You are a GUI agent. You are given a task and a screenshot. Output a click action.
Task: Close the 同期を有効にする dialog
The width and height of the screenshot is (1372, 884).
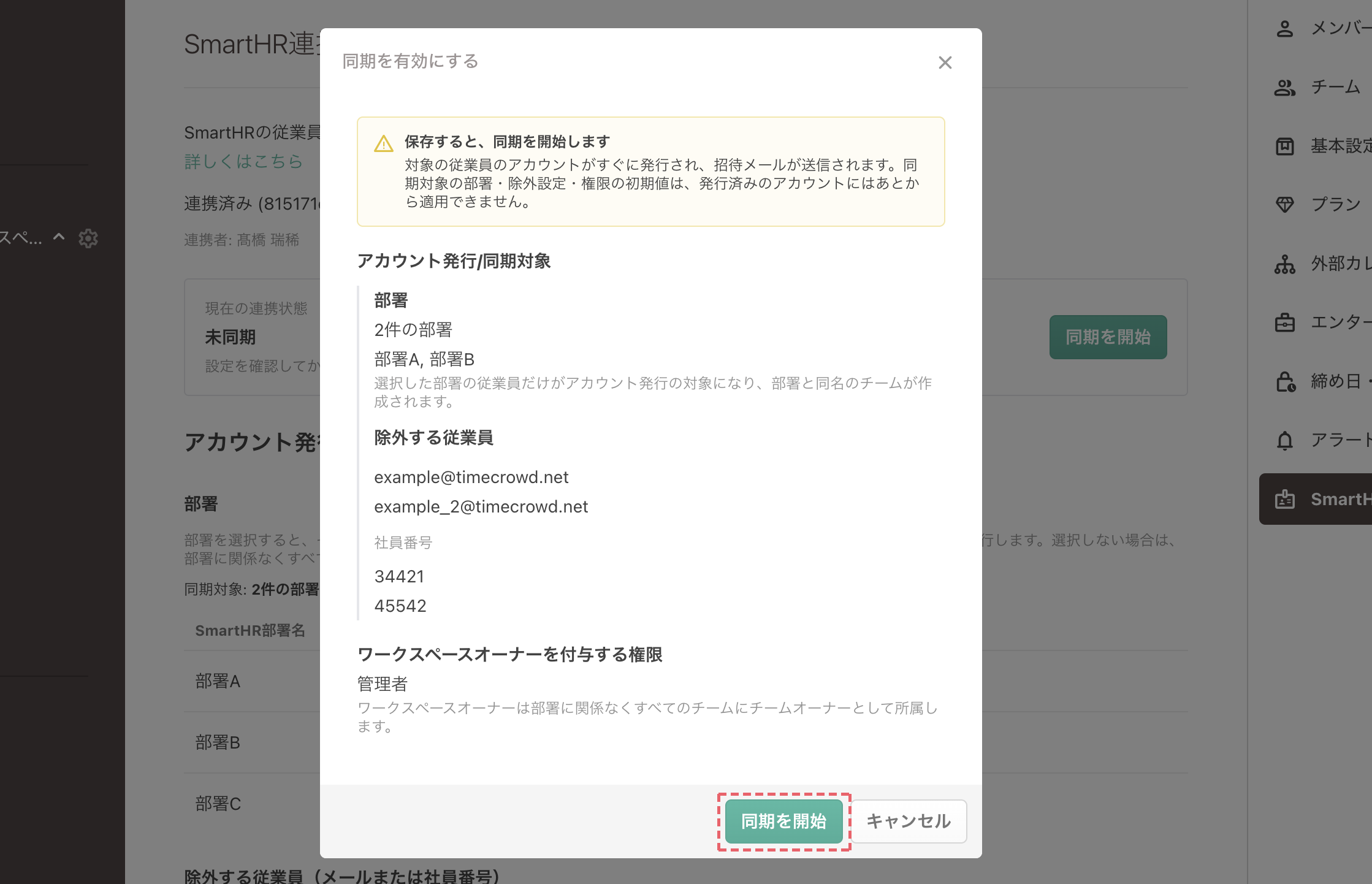(945, 63)
